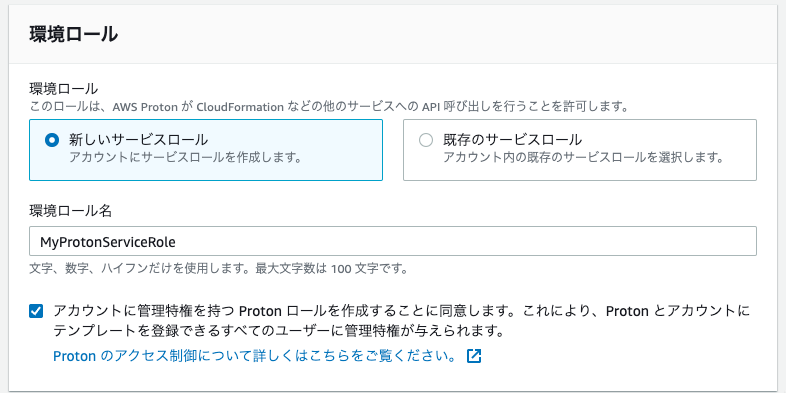This screenshot has width=786, height=393.
Task: Click the テンプレートを登録できる consent label line
Action: 278,331
